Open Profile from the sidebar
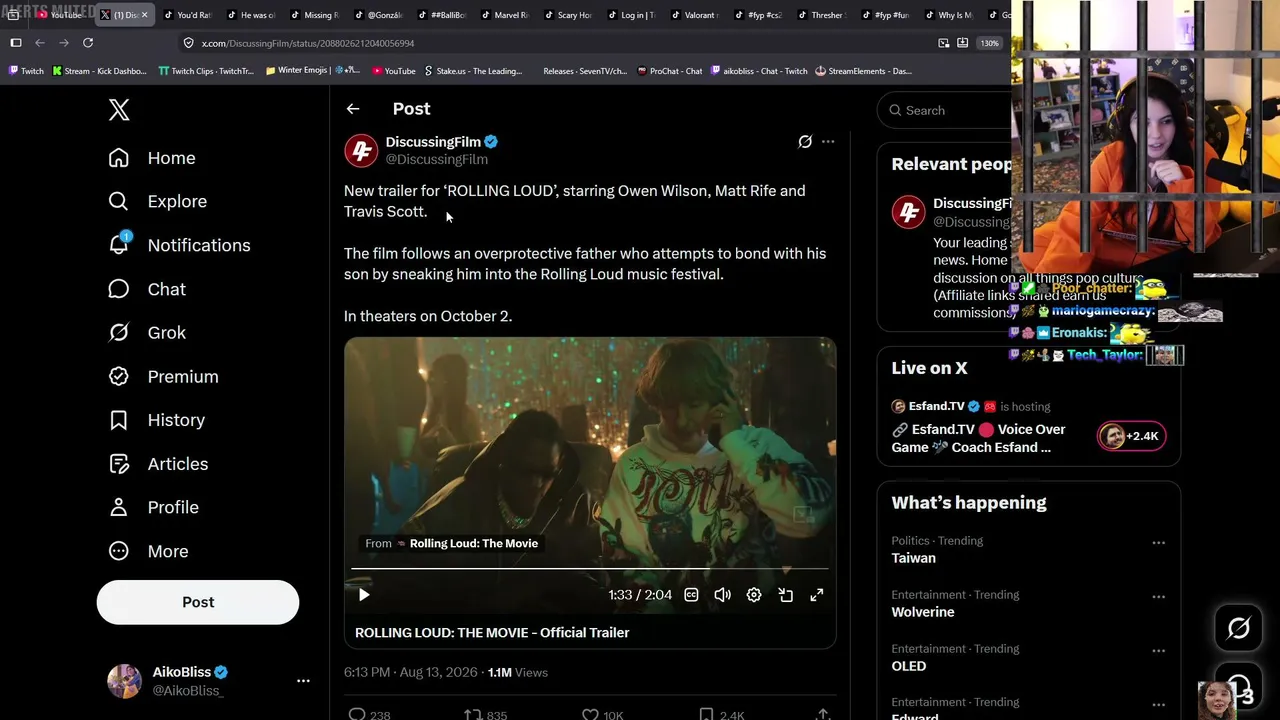 tap(153, 507)
